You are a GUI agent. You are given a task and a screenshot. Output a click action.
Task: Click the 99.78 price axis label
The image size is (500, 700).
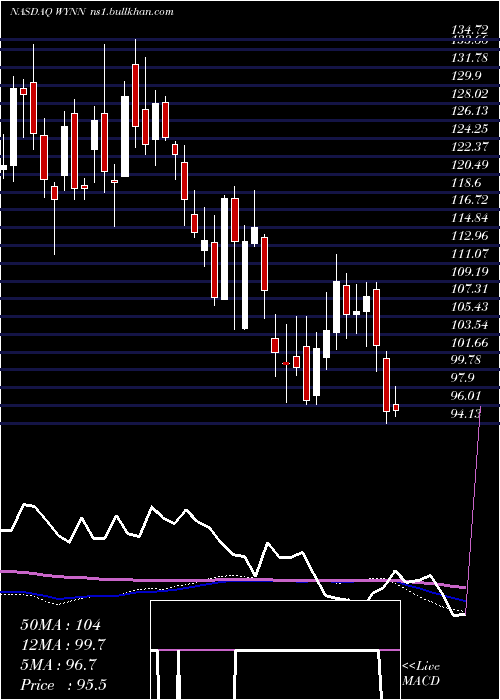pyautogui.click(x=467, y=360)
